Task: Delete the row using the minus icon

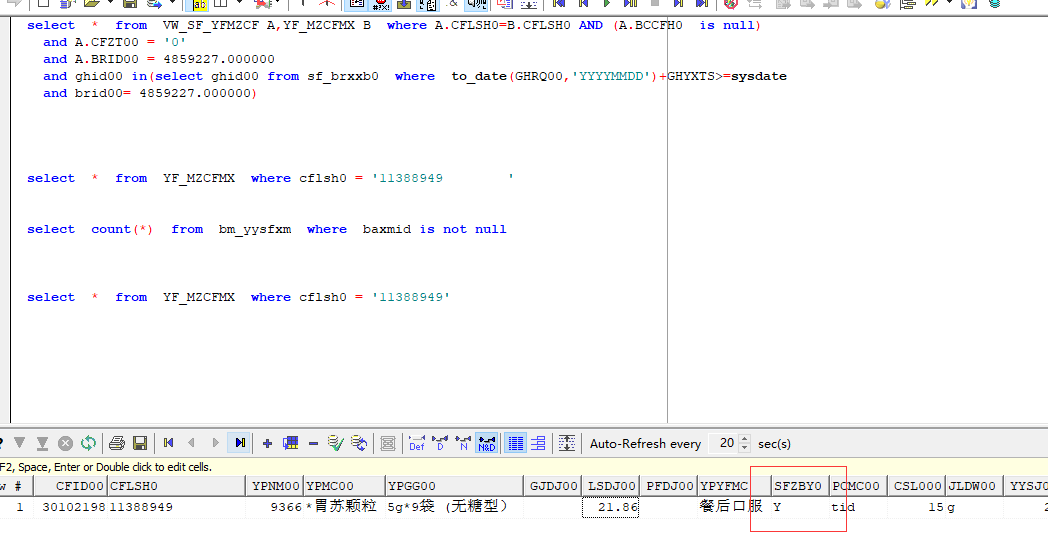Action: click(x=313, y=443)
